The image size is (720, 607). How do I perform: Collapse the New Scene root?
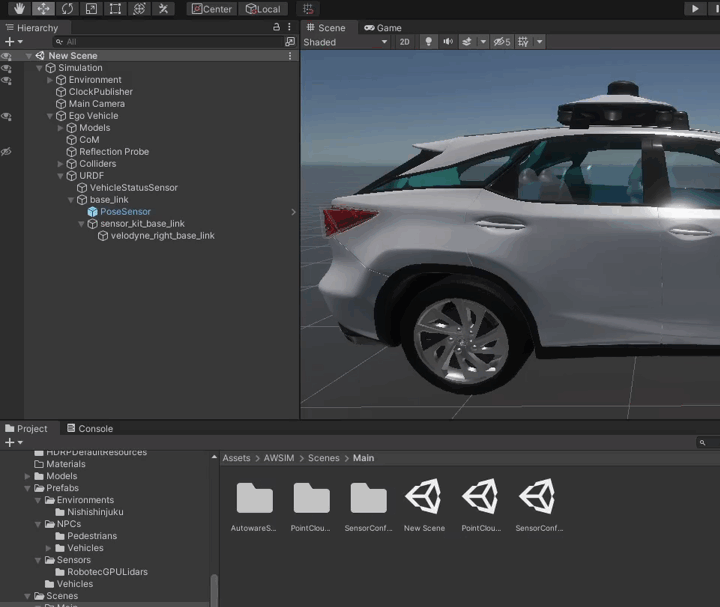pos(28,56)
